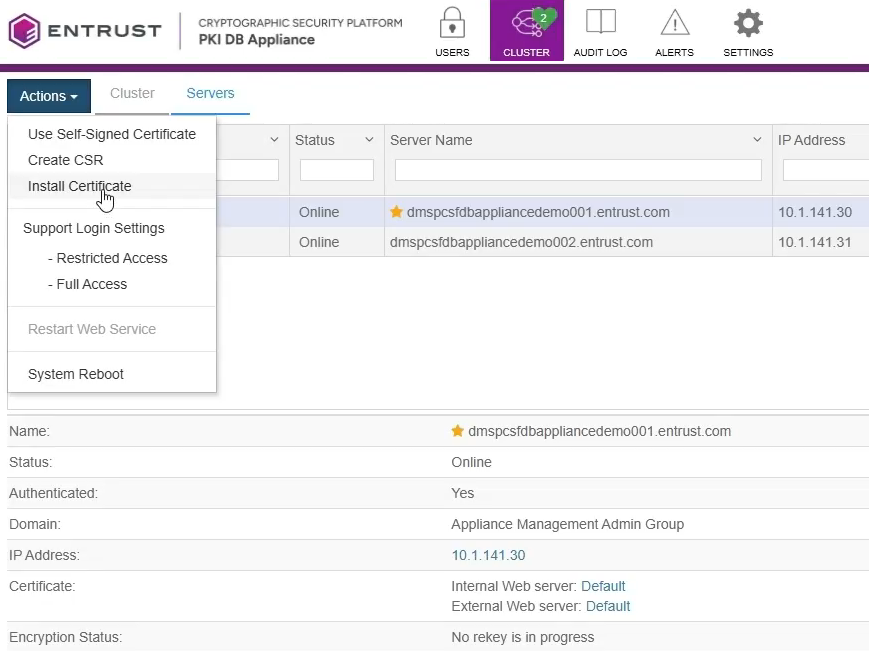Click the green heart cluster health badge

coord(544,19)
